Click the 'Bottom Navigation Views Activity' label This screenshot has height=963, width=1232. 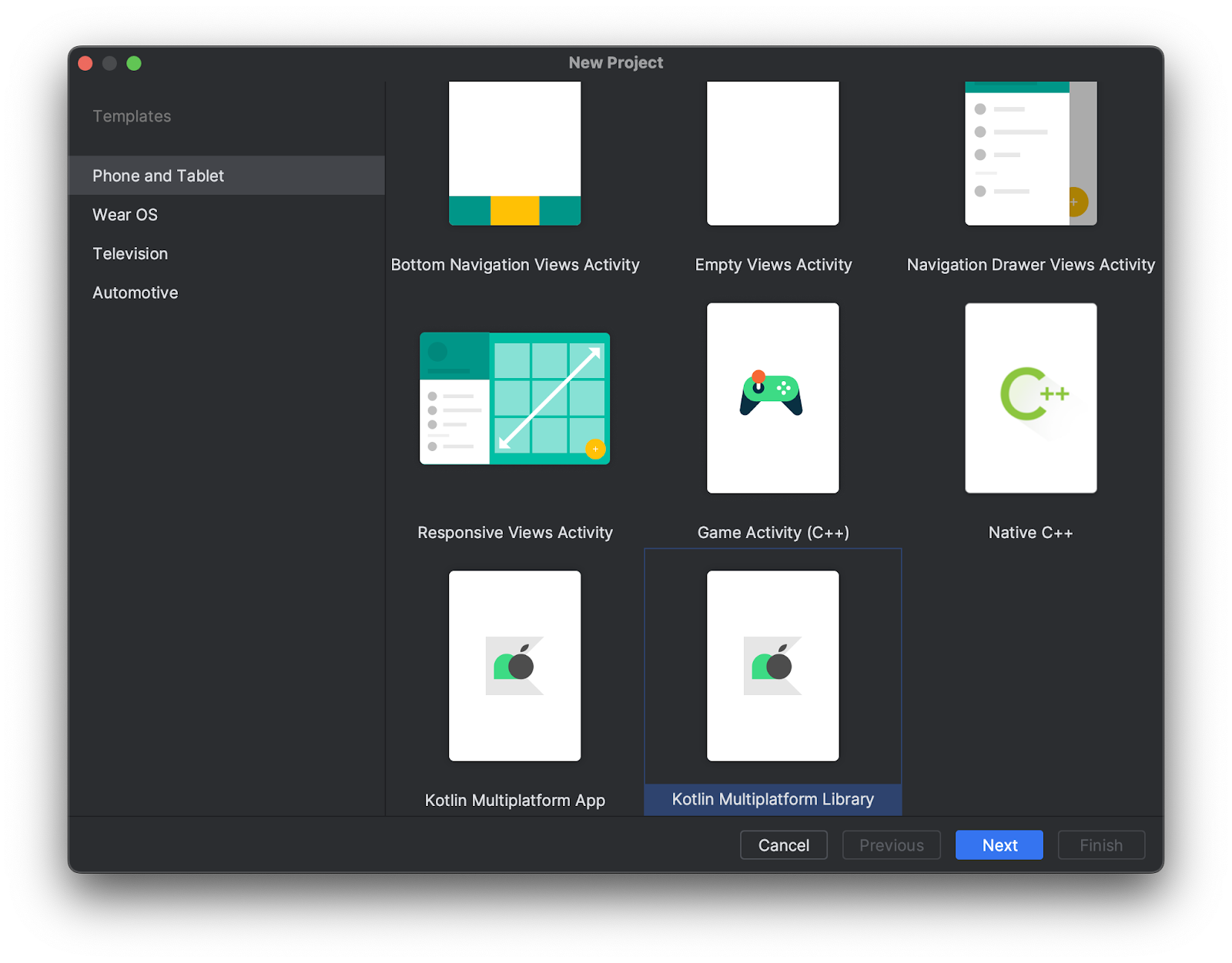coord(515,265)
